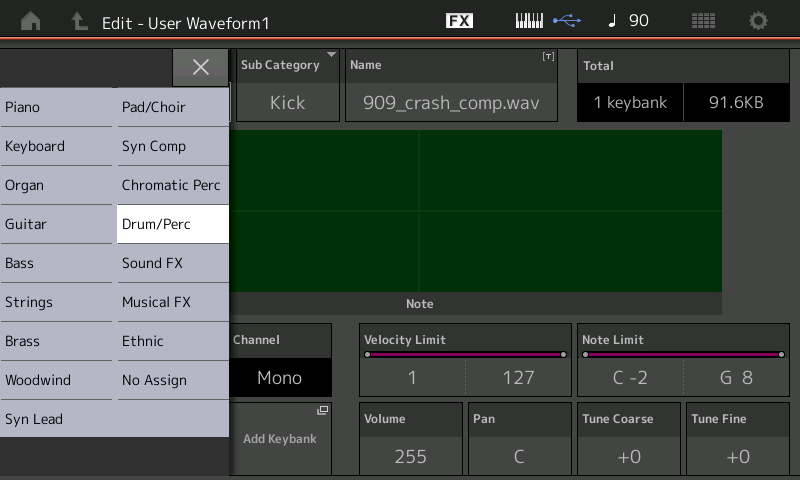Select Piano category from list
Image resolution: width=800 pixels, height=480 pixels.
57,107
